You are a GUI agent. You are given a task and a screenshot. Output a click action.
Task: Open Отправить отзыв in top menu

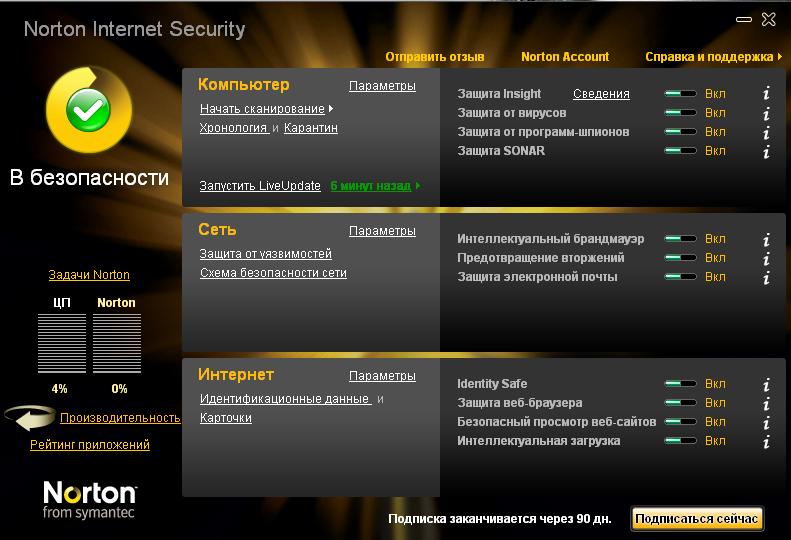click(434, 57)
